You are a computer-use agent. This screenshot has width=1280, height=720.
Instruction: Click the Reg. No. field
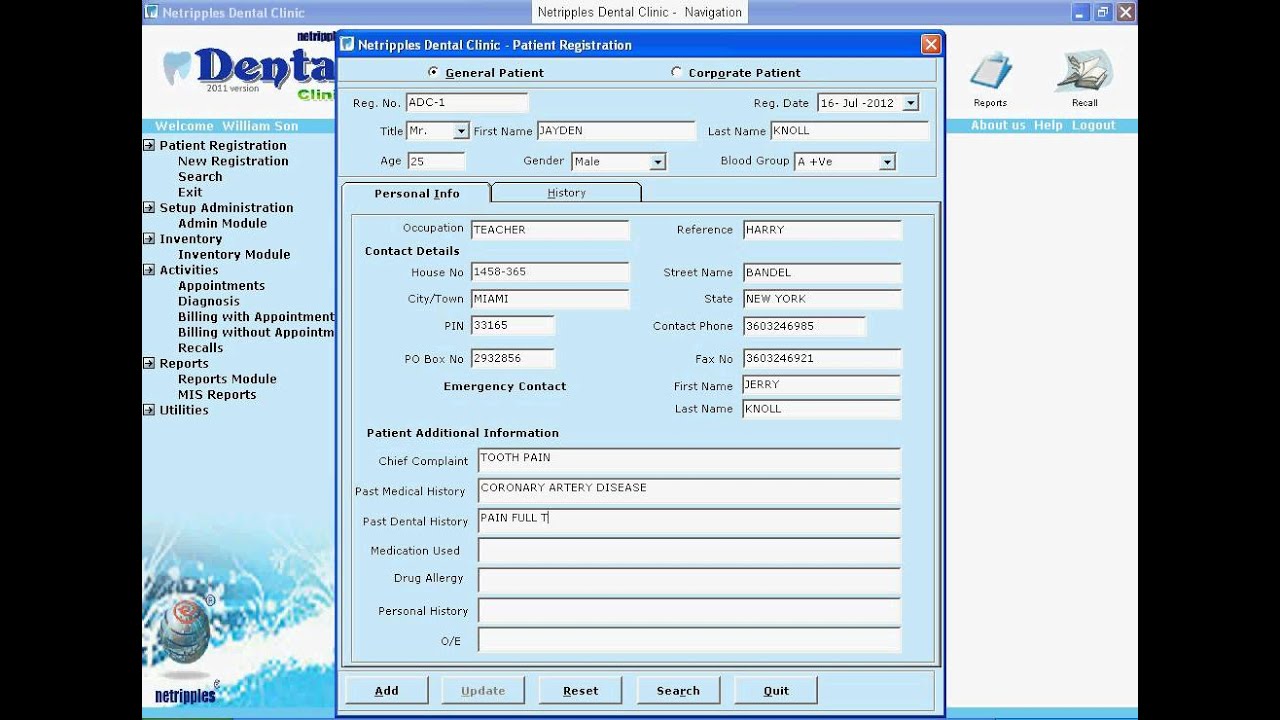[x=466, y=103]
